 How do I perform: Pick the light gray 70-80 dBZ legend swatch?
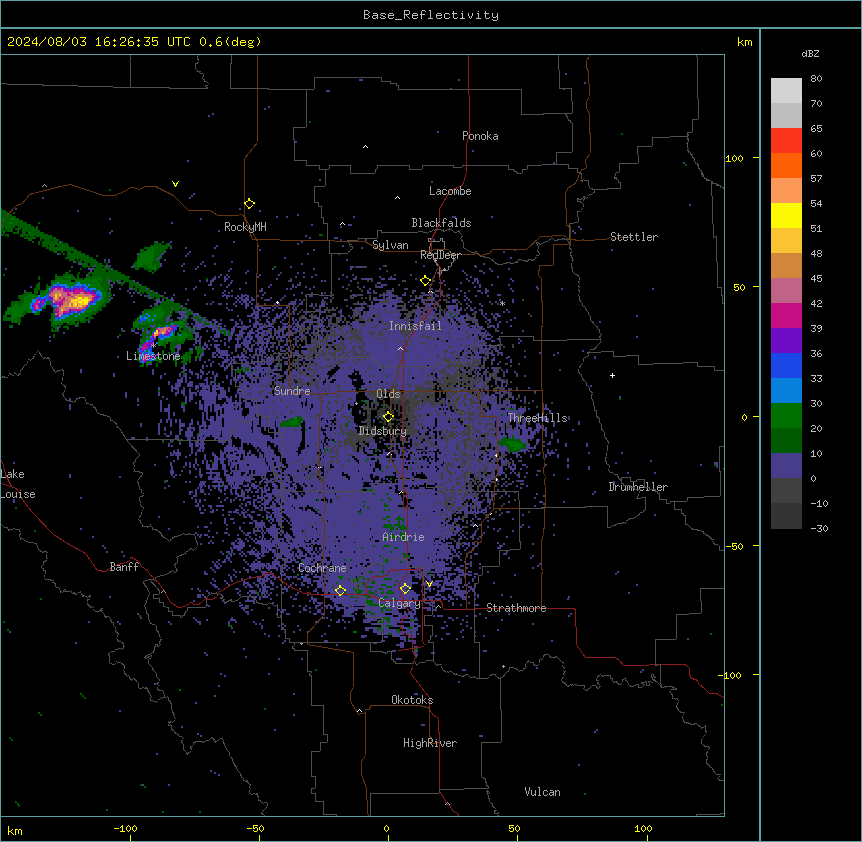786,91
